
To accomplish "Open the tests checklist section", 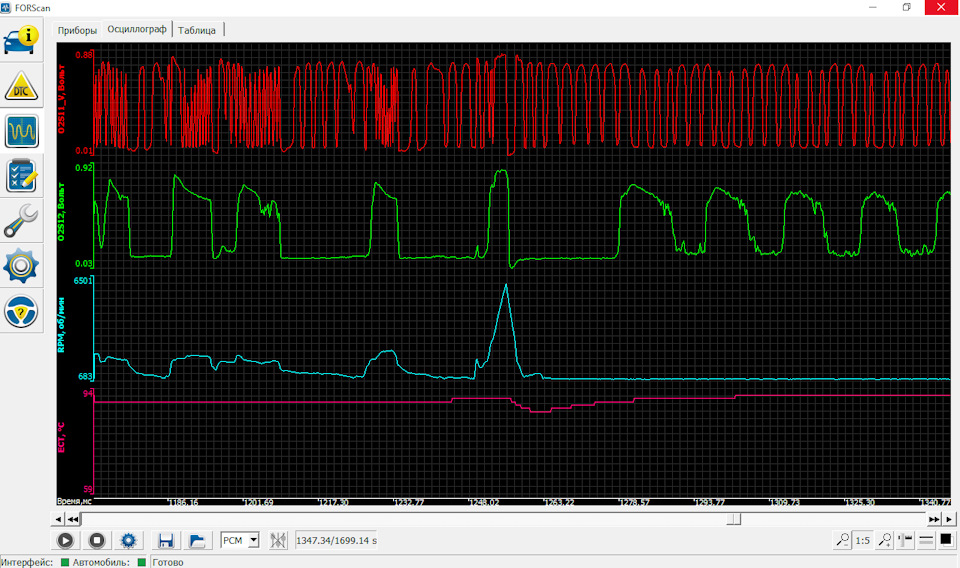I will click(x=21, y=176).
